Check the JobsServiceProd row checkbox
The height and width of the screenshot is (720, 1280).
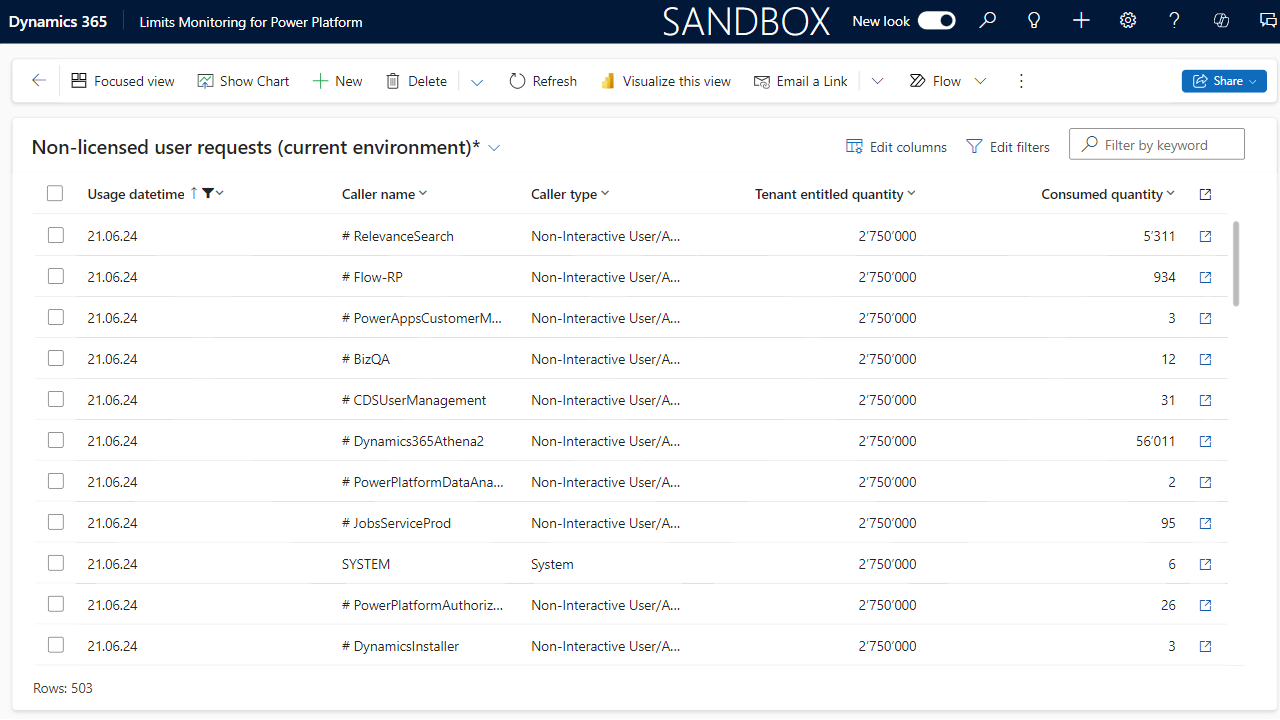(x=55, y=522)
